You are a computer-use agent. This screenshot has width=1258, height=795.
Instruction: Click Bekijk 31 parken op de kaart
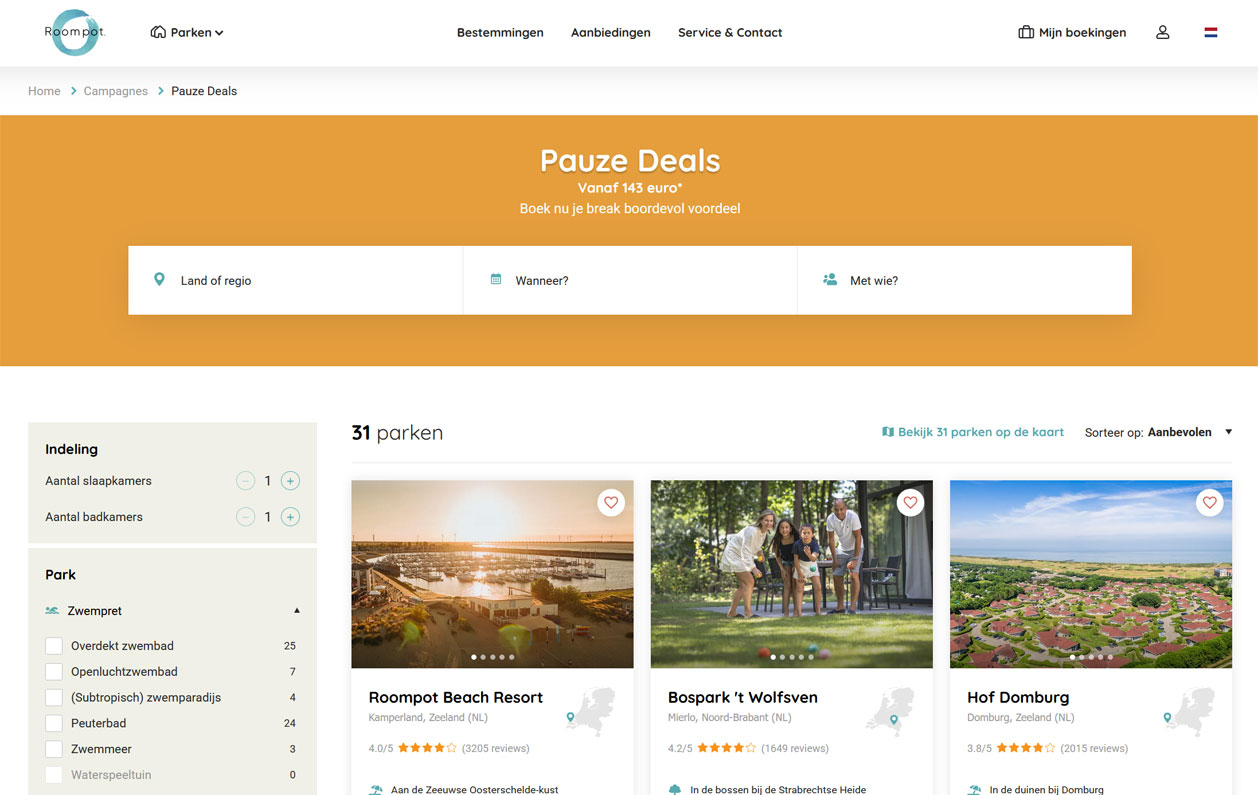tap(972, 432)
